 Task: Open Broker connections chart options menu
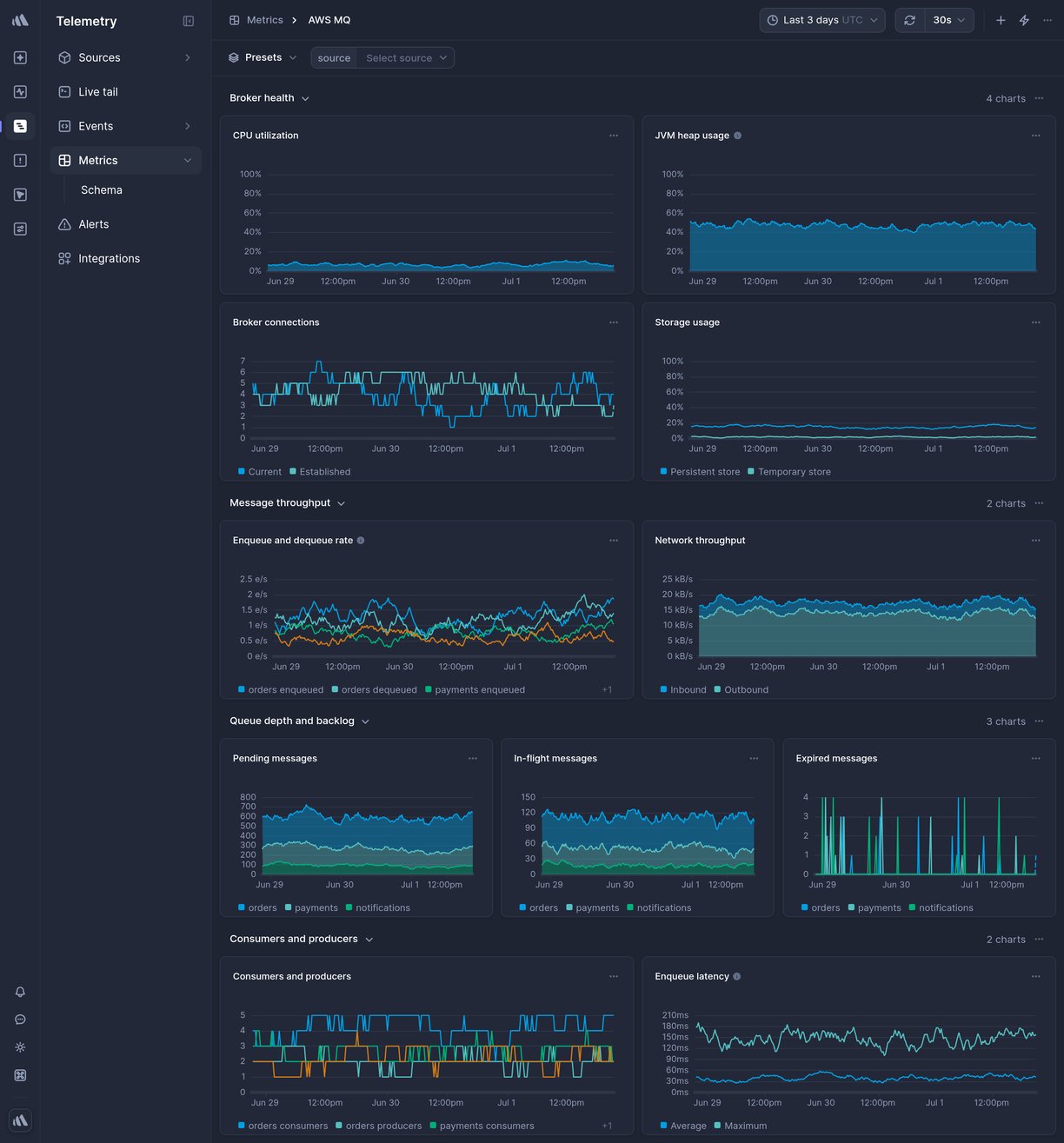[614, 322]
